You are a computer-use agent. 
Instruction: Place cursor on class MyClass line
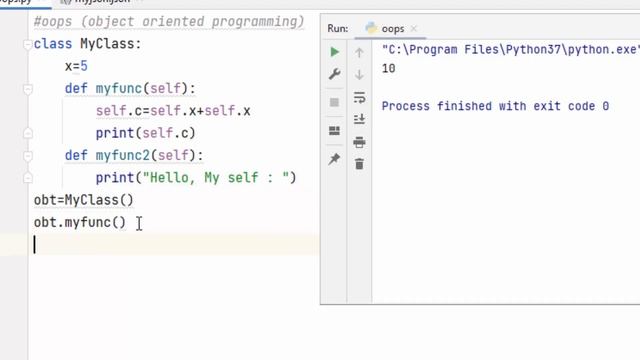(87, 44)
